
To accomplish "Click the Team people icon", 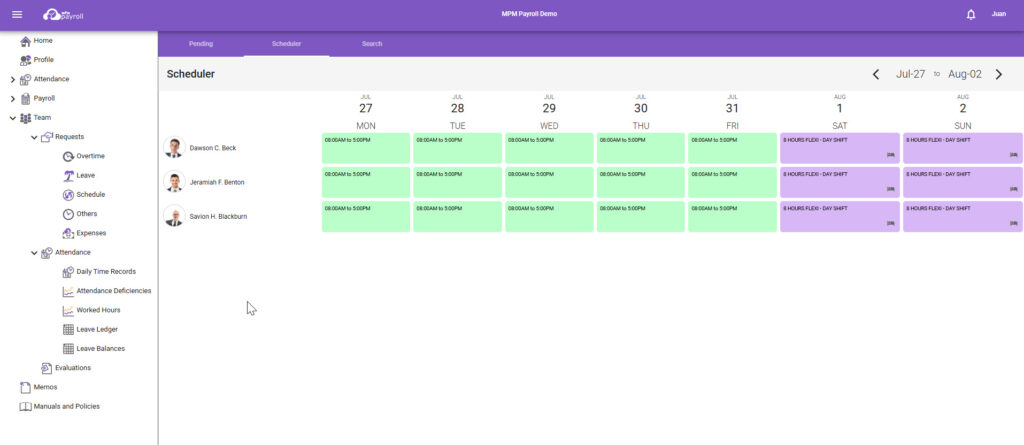I will pyautogui.click(x=25, y=118).
